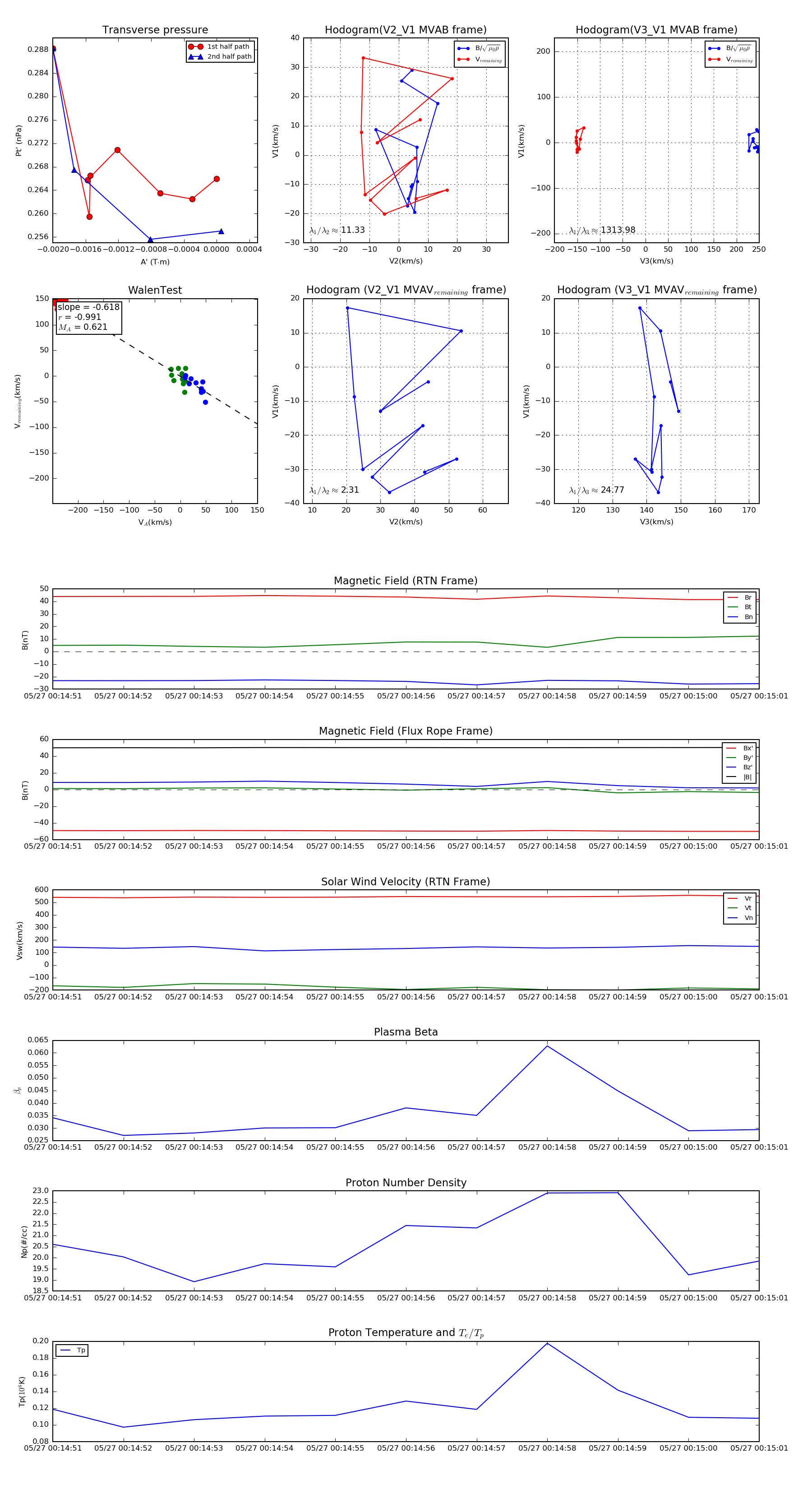Click the 'Vr' legend entry
The image size is (812, 1489).
click(740, 898)
